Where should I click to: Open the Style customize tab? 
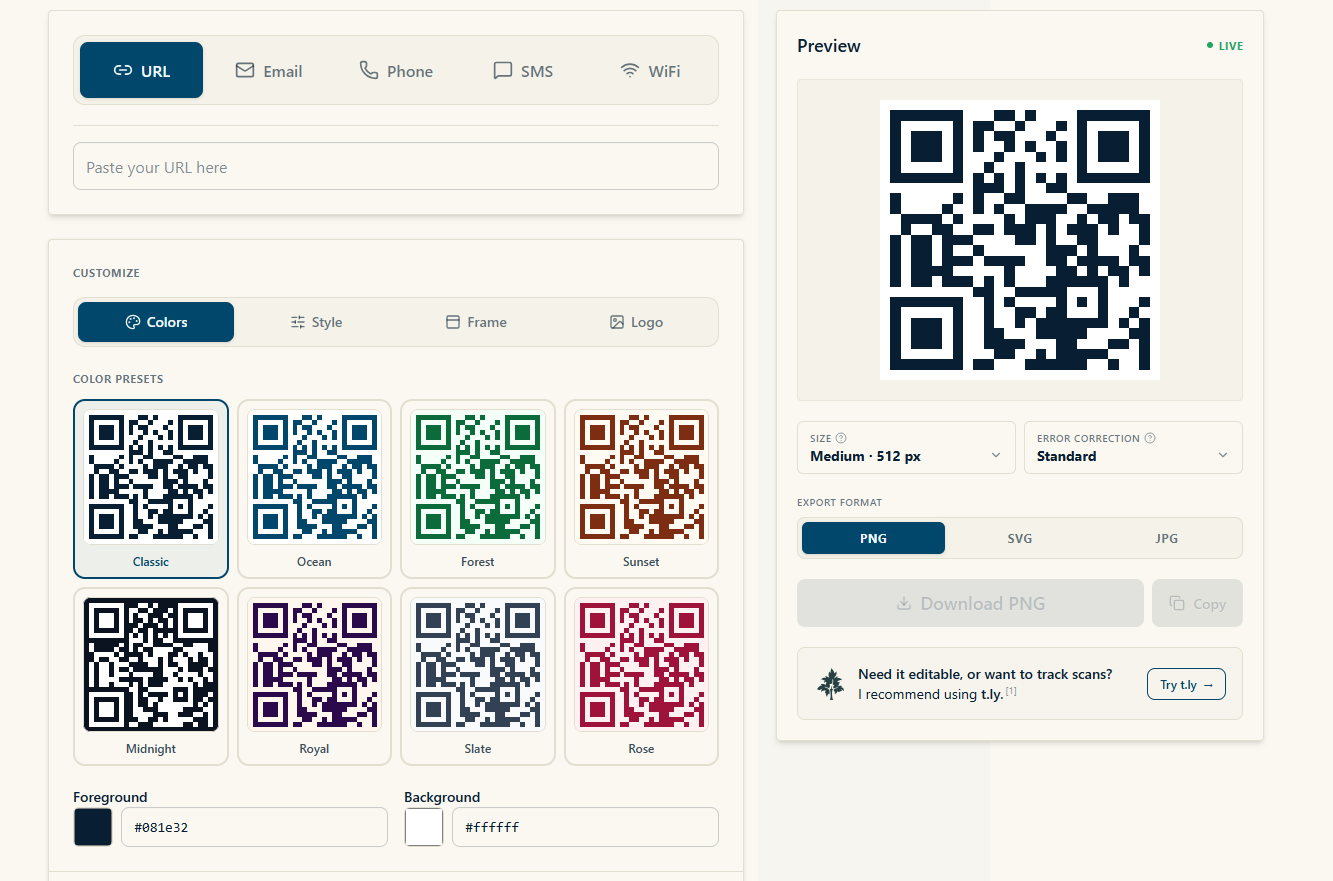pyautogui.click(x=316, y=322)
